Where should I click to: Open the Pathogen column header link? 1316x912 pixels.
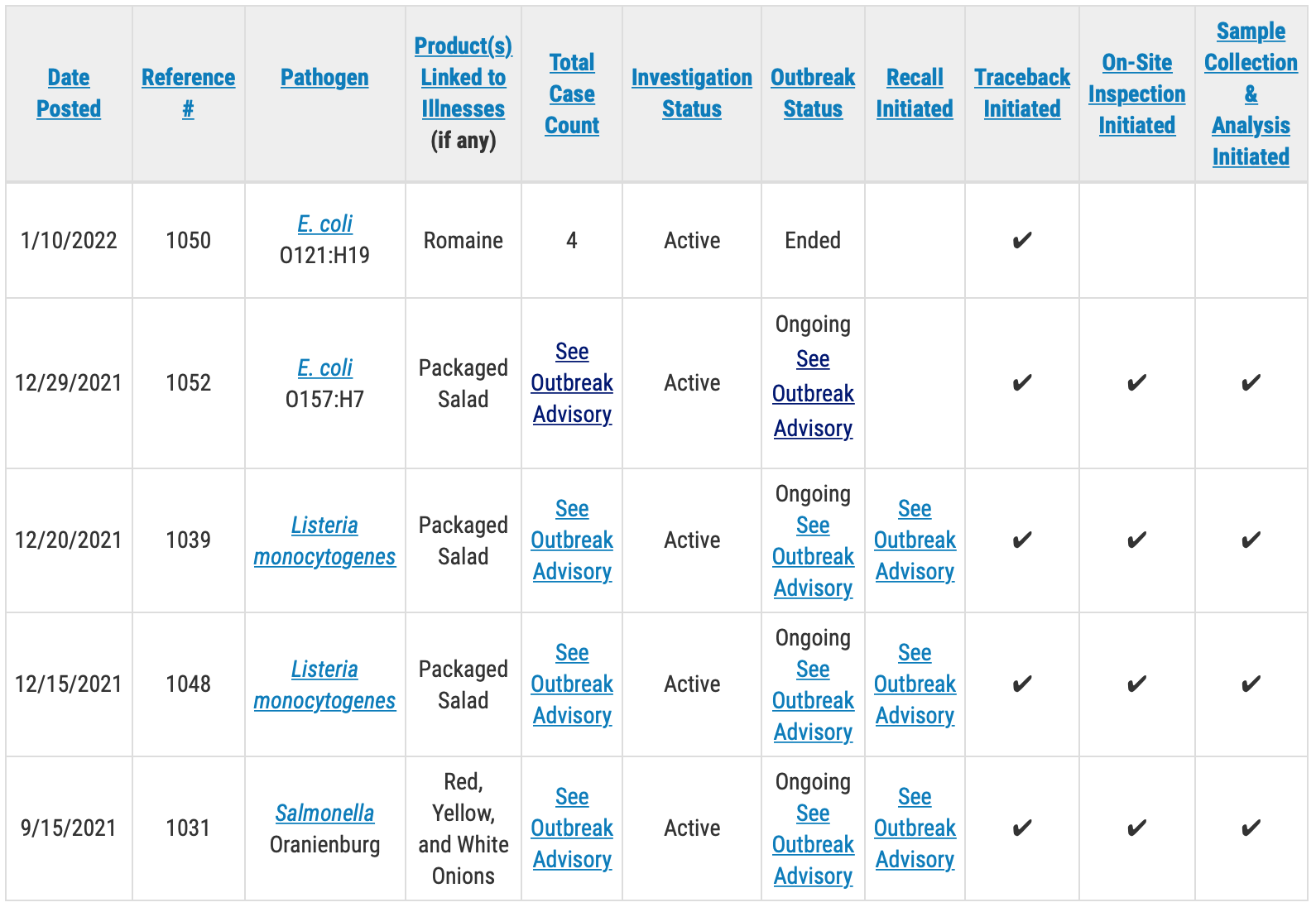pyautogui.click(x=324, y=77)
